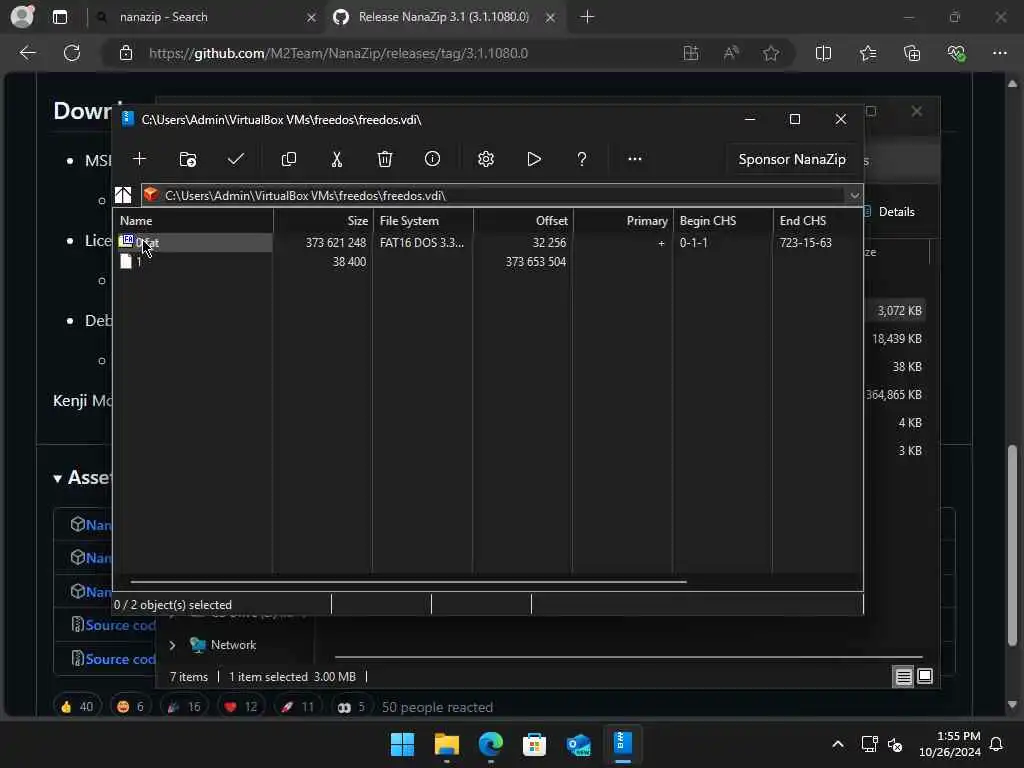The height and width of the screenshot is (768, 1024).
Task: Open the Options gear icon in NanaZip
Action: [486, 159]
